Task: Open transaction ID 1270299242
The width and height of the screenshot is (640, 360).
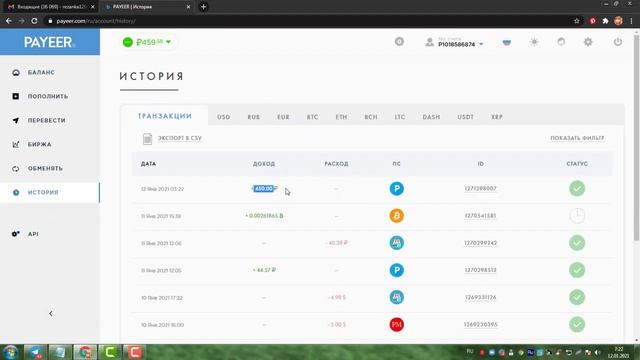Action: 480,243
